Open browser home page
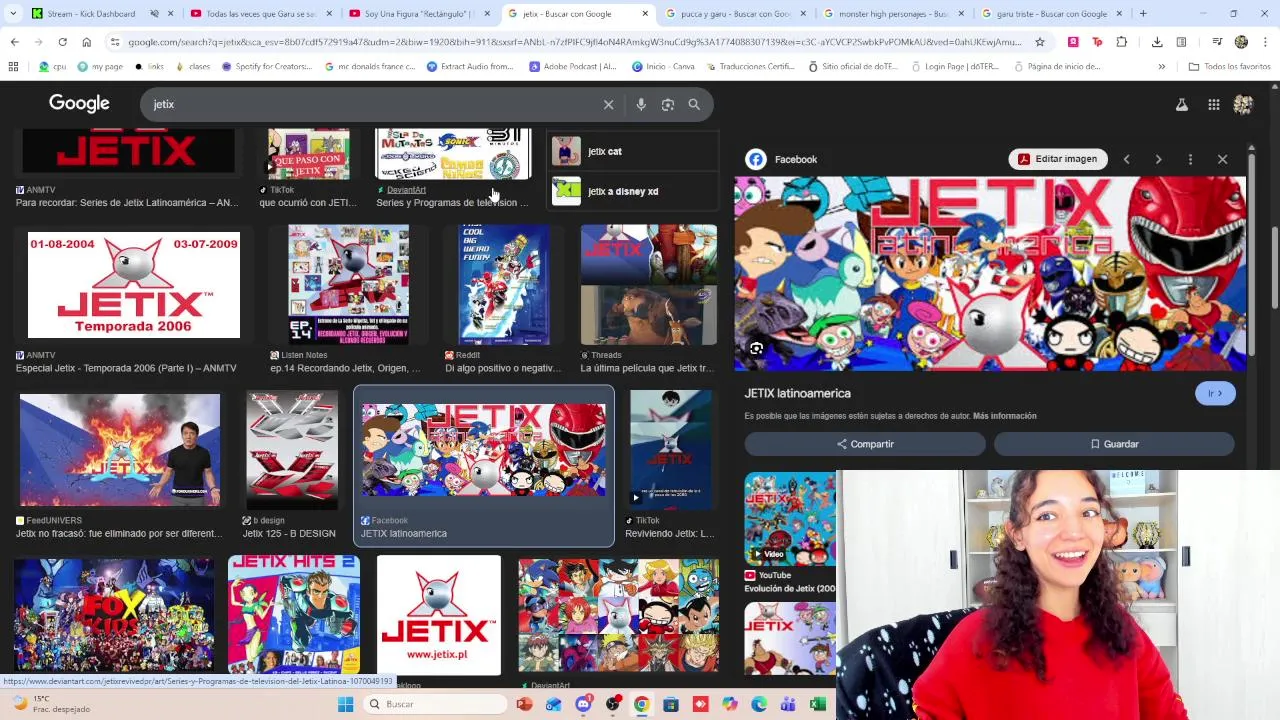 (87, 42)
